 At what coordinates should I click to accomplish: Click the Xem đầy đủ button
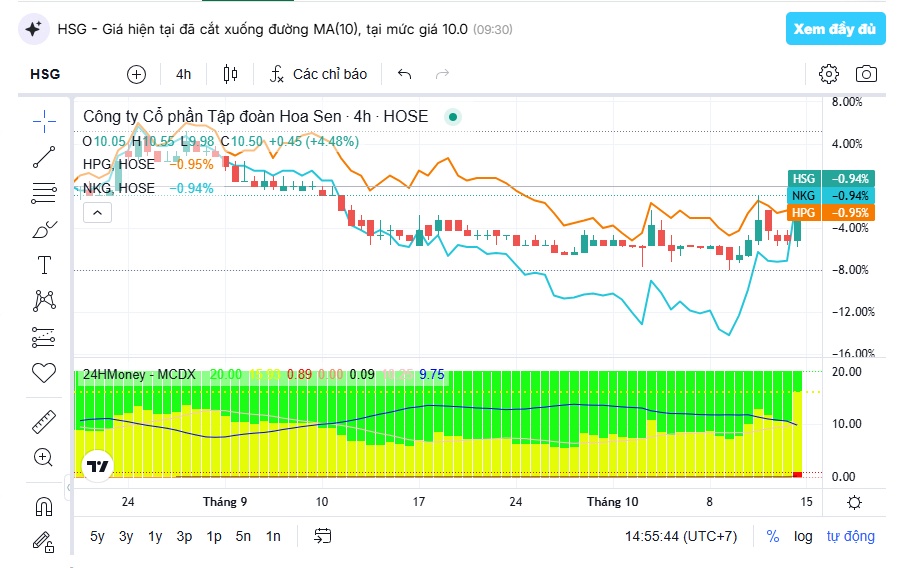(x=835, y=29)
